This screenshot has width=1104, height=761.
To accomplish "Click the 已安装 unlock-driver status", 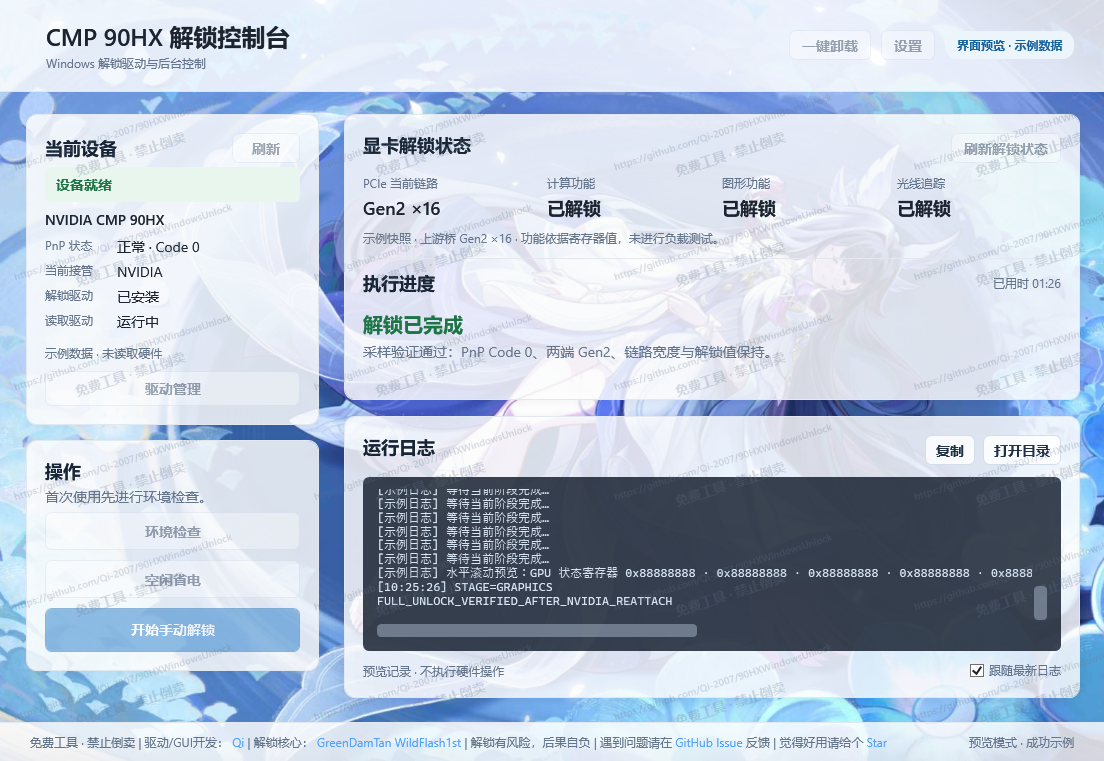I will click(138, 297).
